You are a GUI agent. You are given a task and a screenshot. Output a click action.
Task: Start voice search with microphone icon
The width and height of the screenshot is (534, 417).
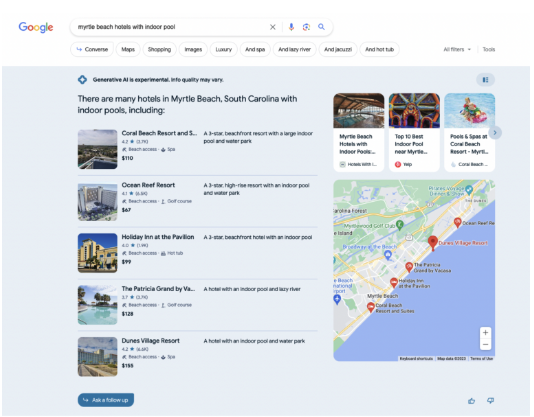pos(291,27)
